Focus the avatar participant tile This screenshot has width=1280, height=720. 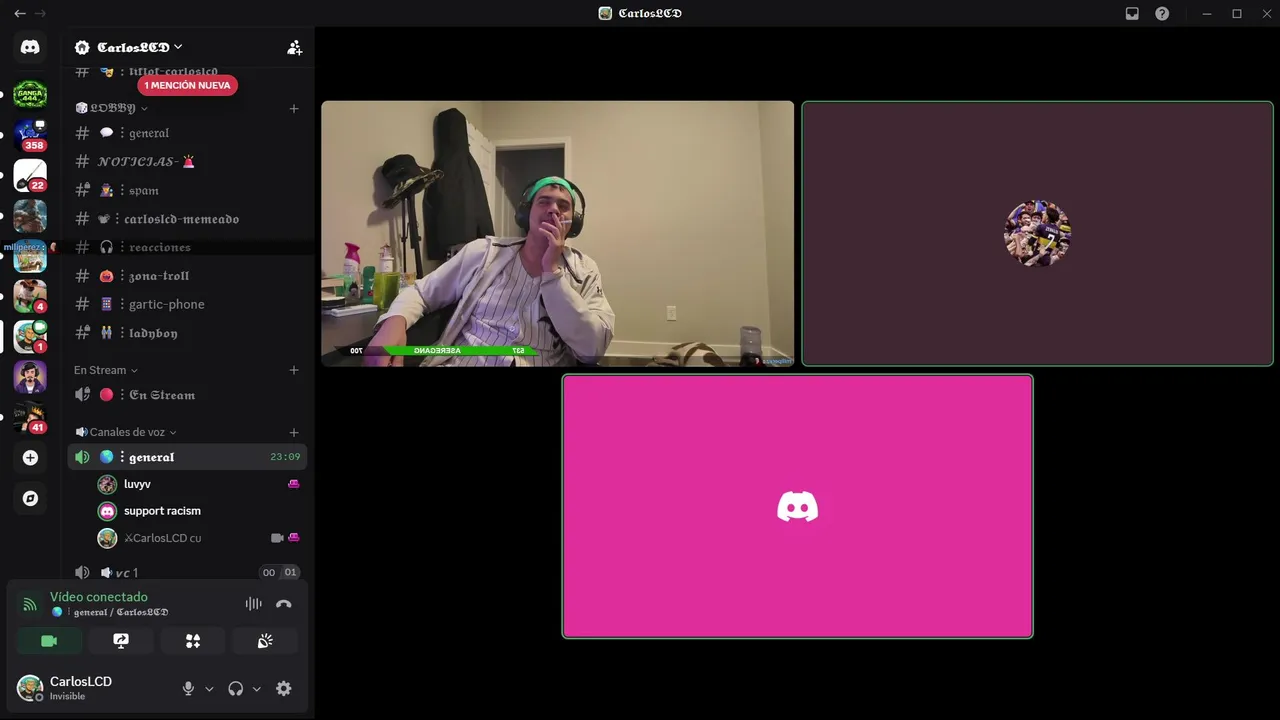pyautogui.click(x=1037, y=233)
